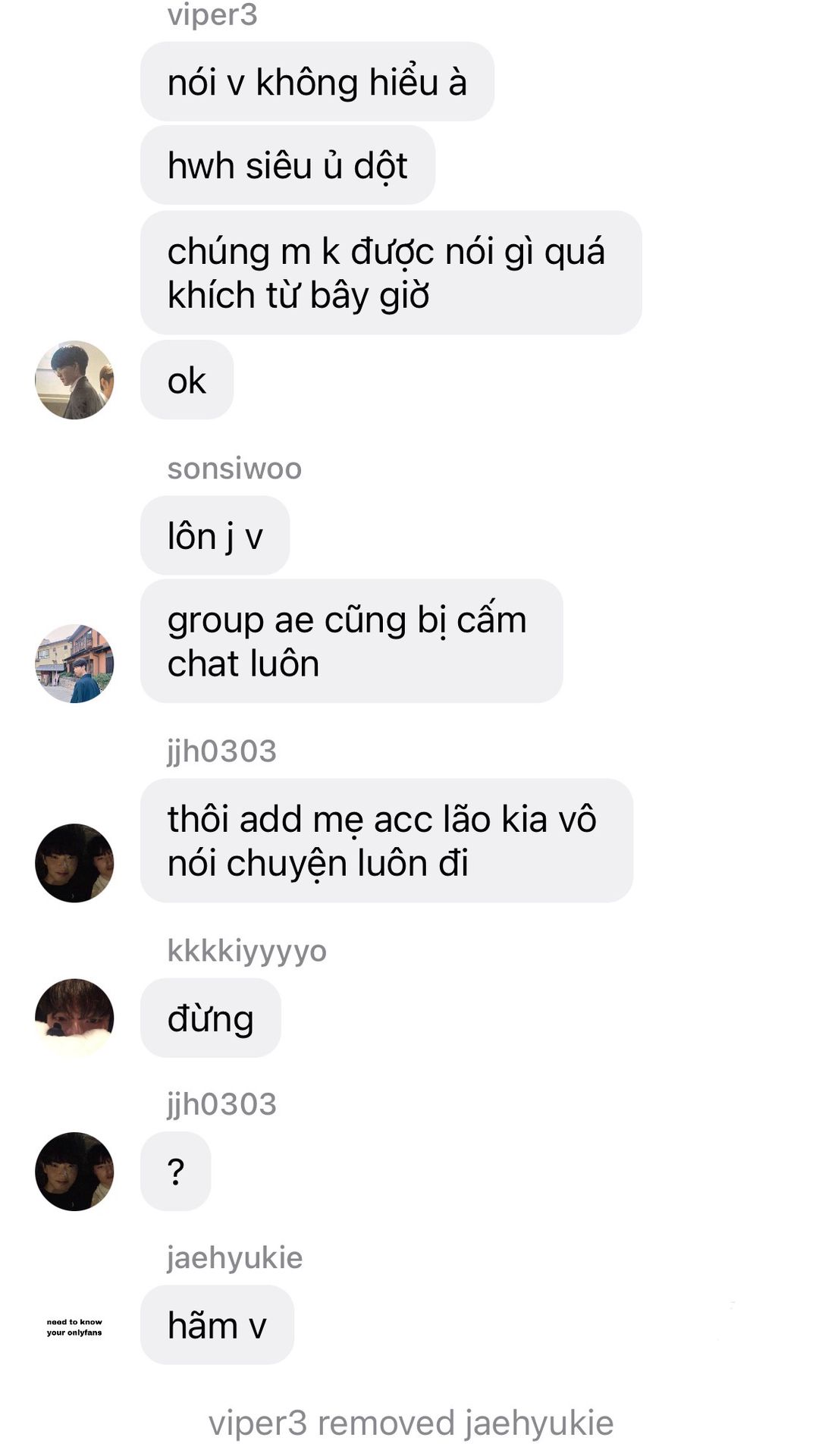
Task: Tap the "group ae cũng bị cấm" bubble
Action: click(351, 642)
